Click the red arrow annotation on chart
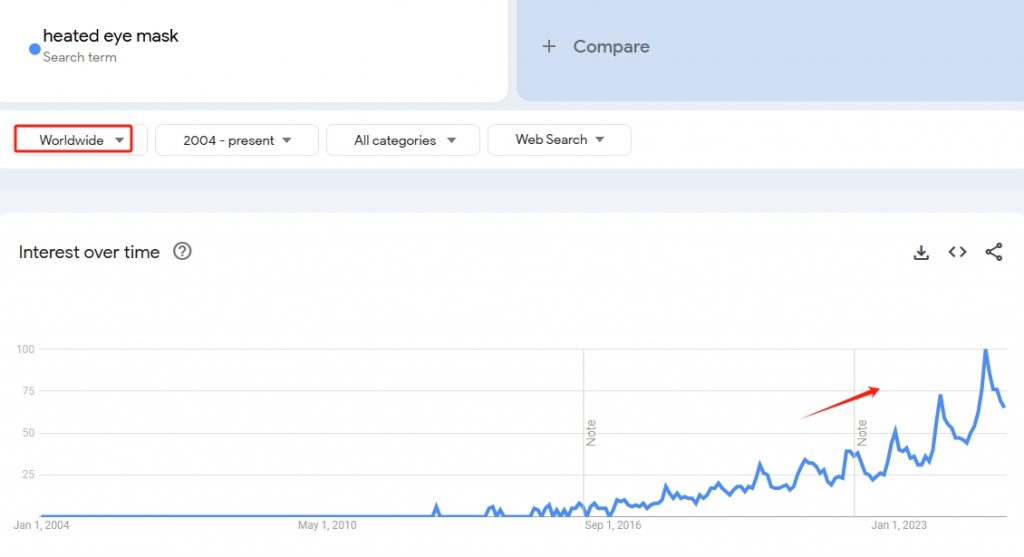1024x557 pixels. point(840,402)
